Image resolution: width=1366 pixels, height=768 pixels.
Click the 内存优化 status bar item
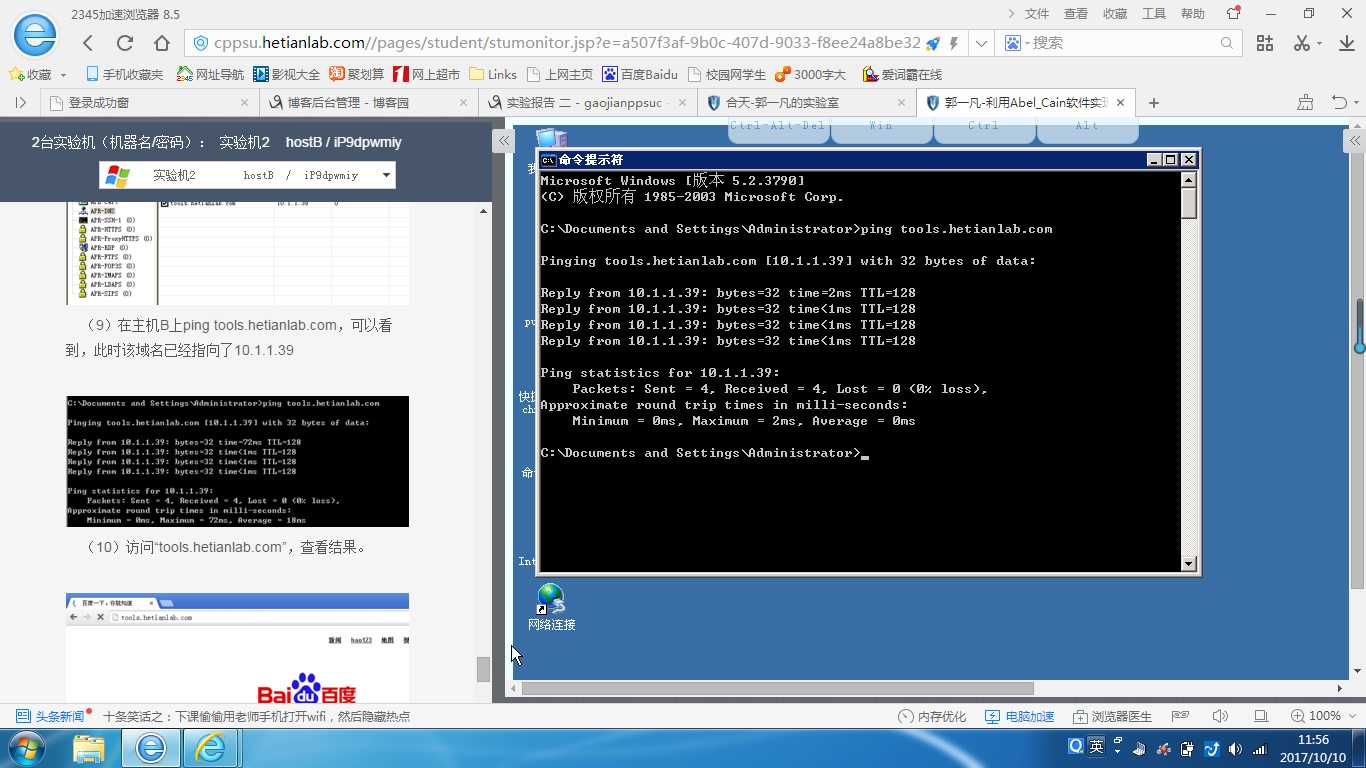click(x=932, y=716)
